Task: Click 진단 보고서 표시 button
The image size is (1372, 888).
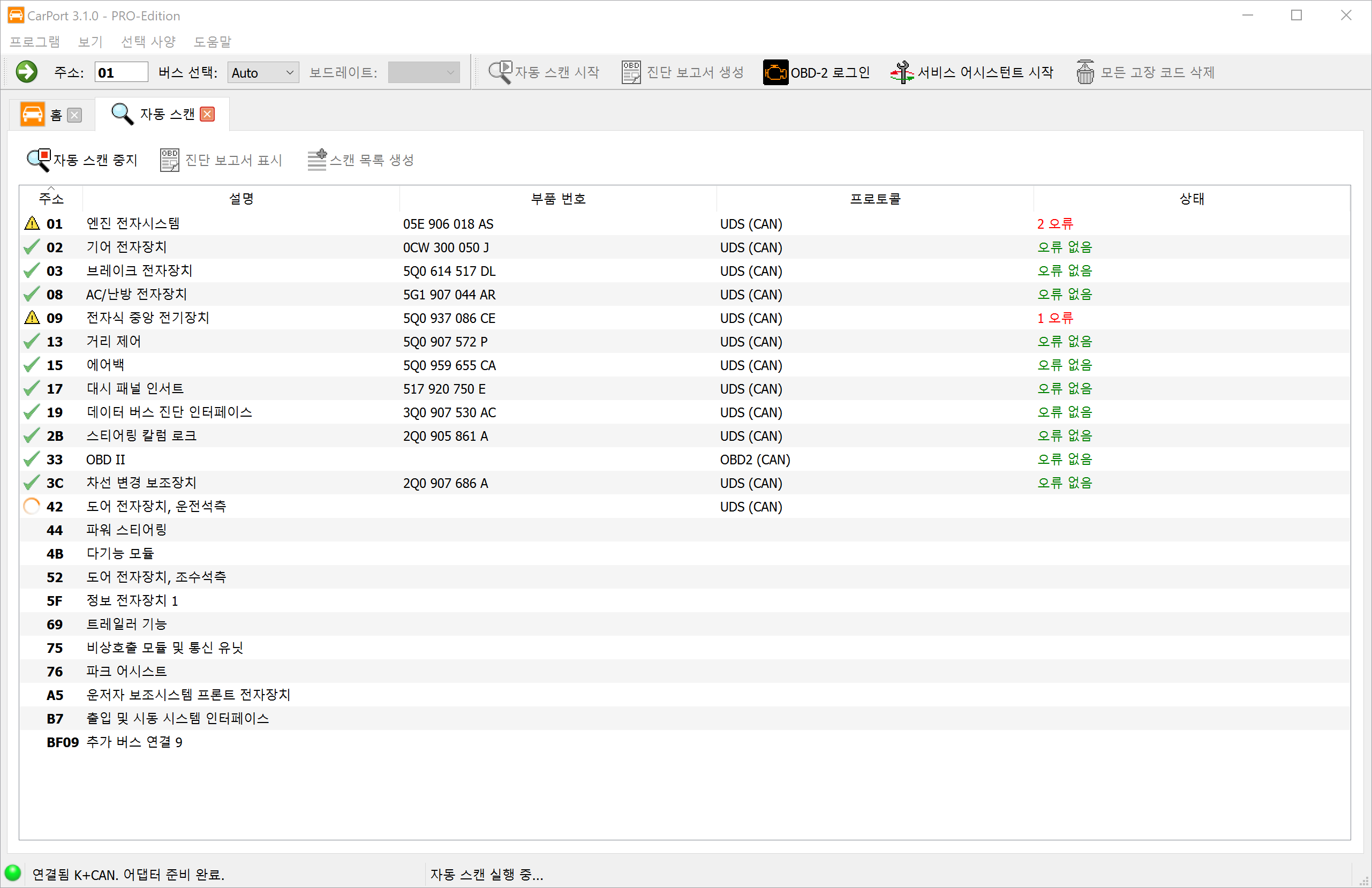Action: click(x=222, y=160)
